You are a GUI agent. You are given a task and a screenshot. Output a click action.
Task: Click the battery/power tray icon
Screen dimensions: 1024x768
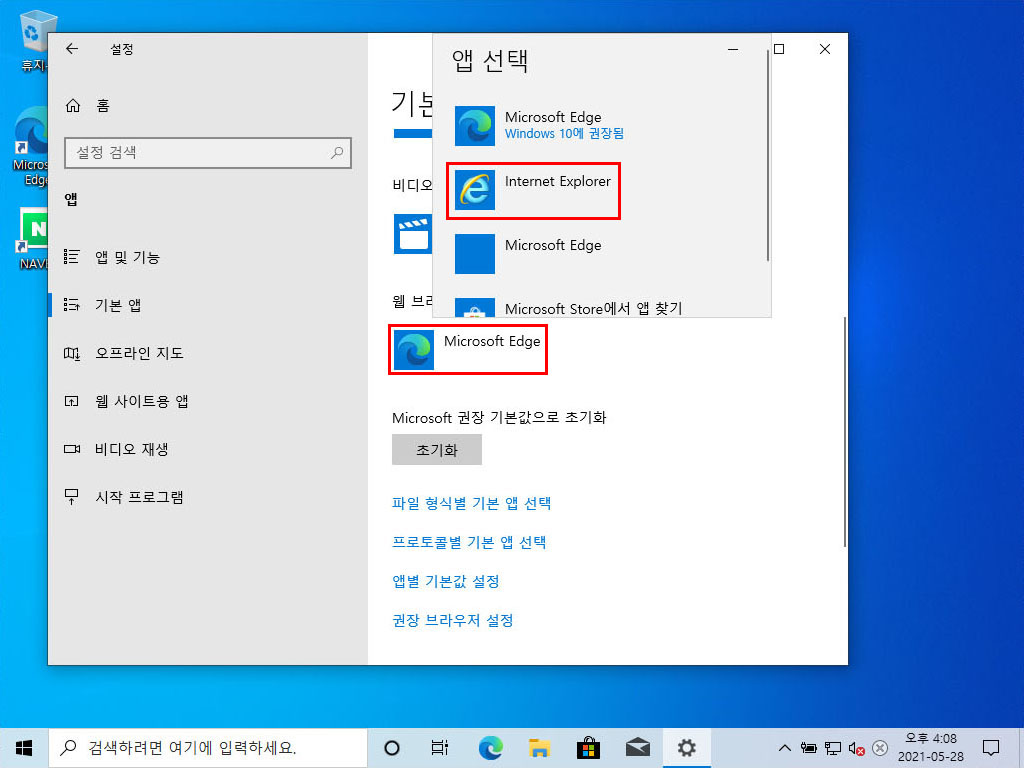coord(808,748)
